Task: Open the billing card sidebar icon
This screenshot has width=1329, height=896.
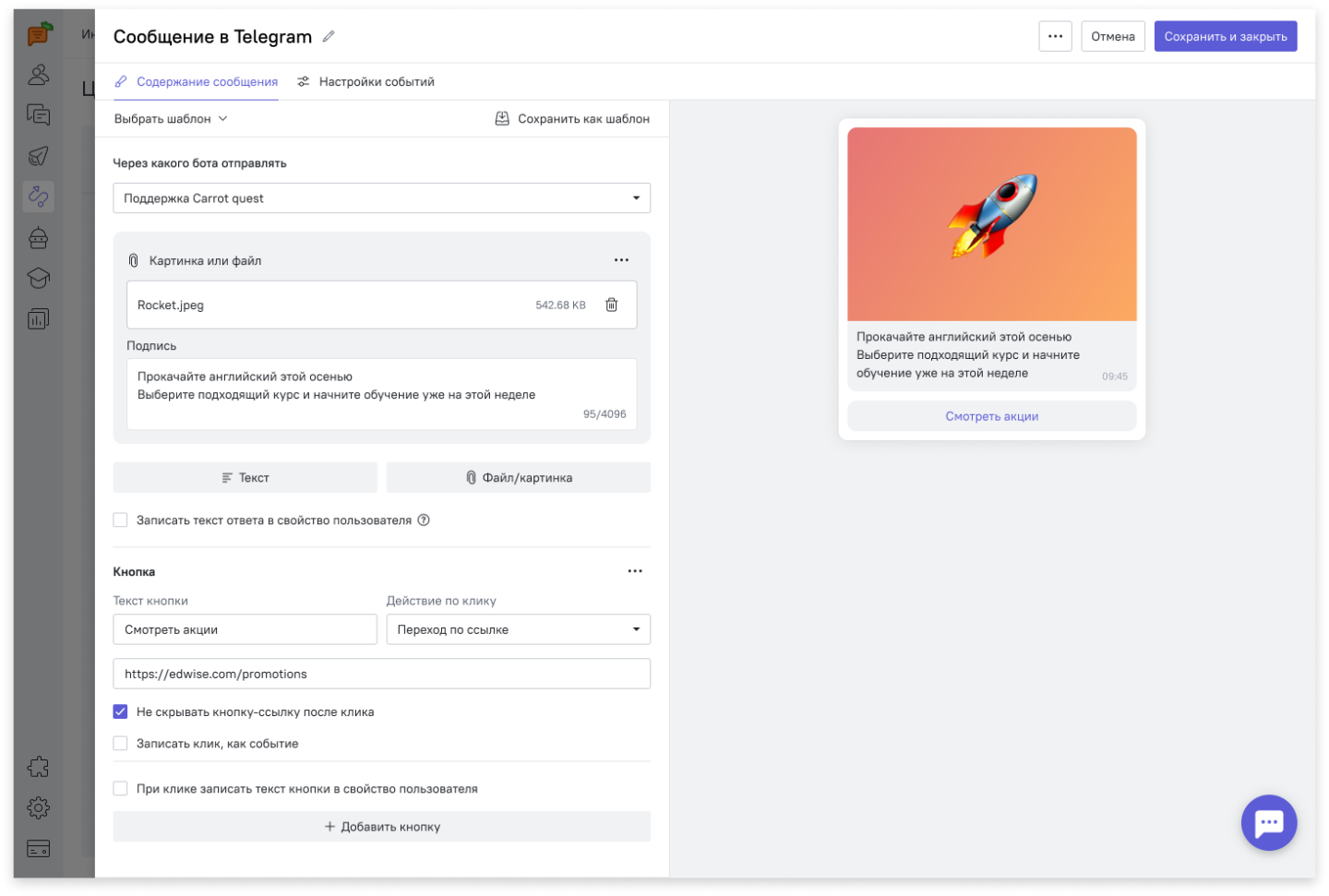Action: point(39,849)
